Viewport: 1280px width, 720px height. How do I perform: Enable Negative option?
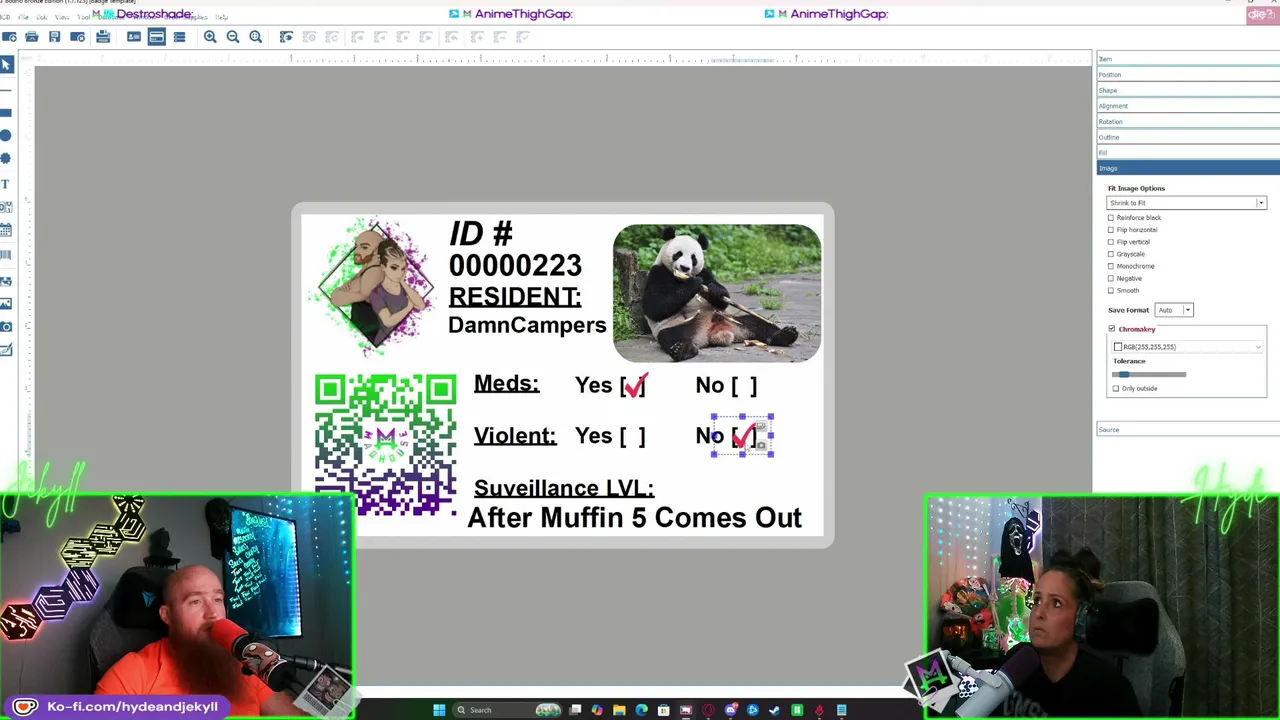coord(1111,278)
